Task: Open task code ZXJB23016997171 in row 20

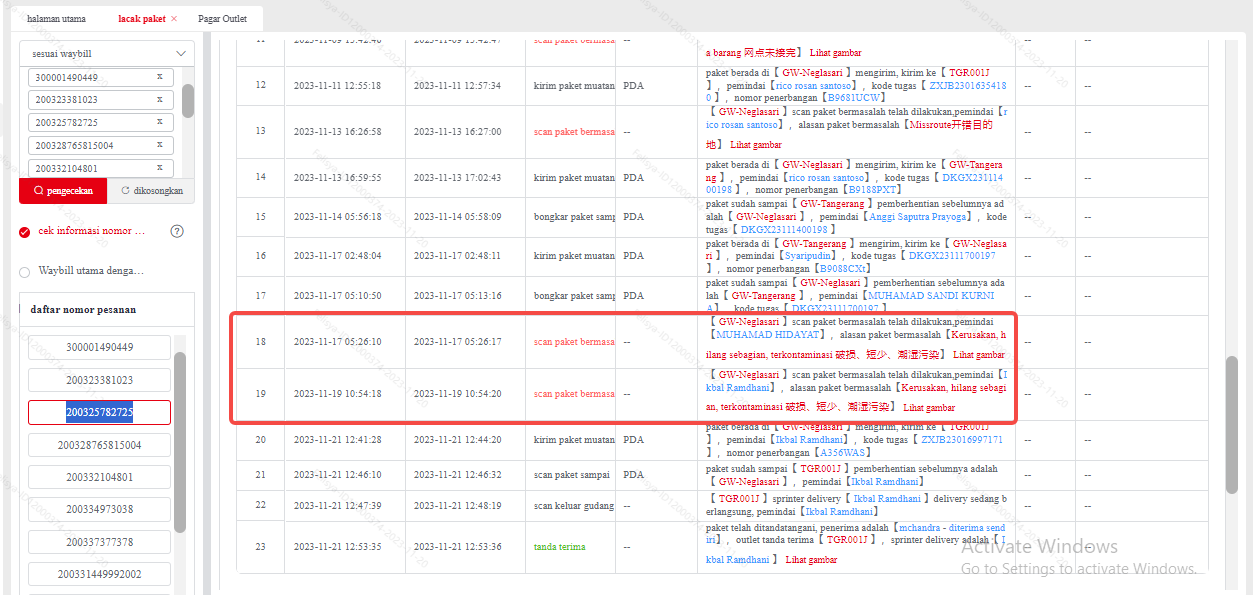Action: pyautogui.click(x=962, y=440)
